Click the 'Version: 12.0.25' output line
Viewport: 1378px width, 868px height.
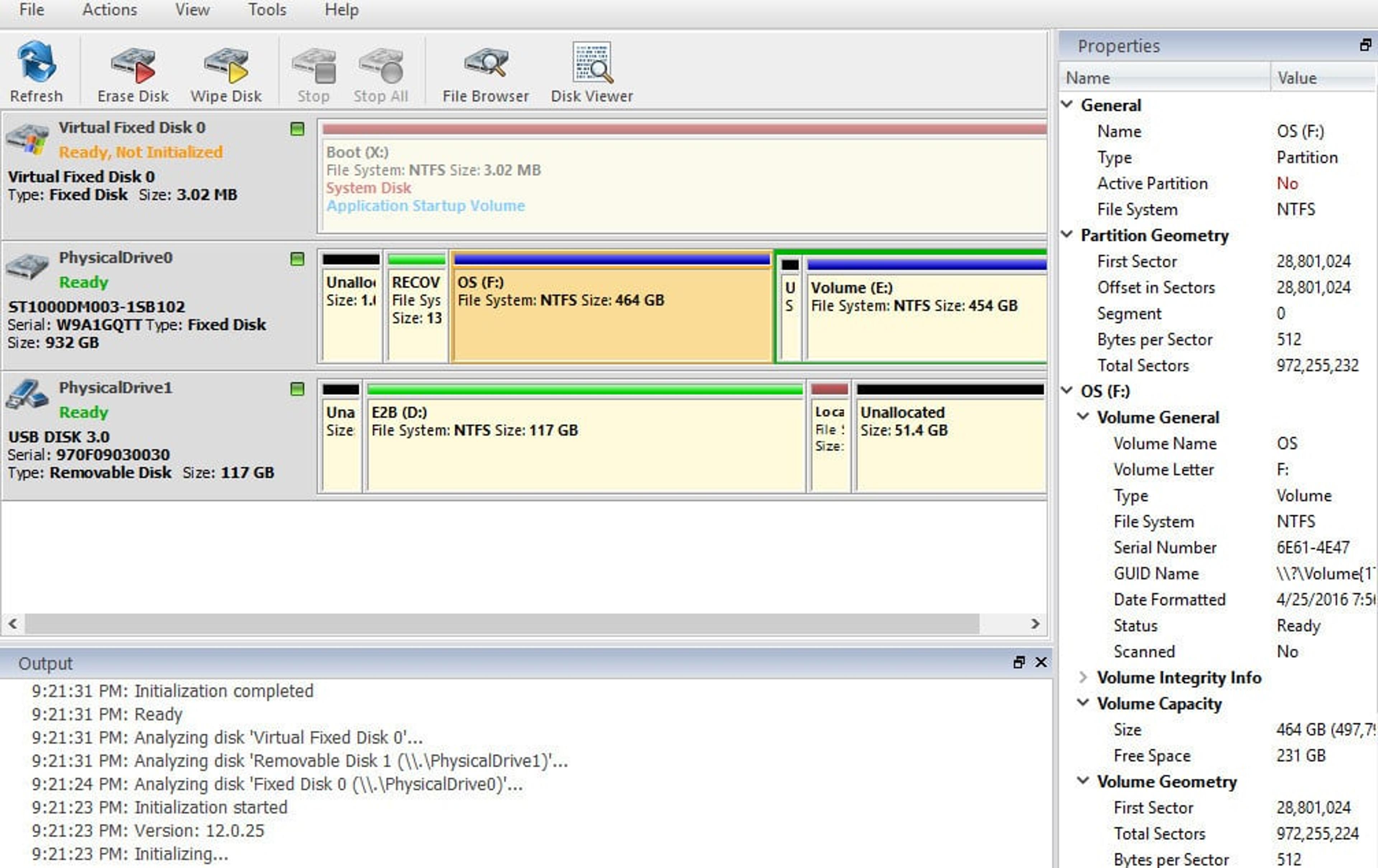point(148,830)
